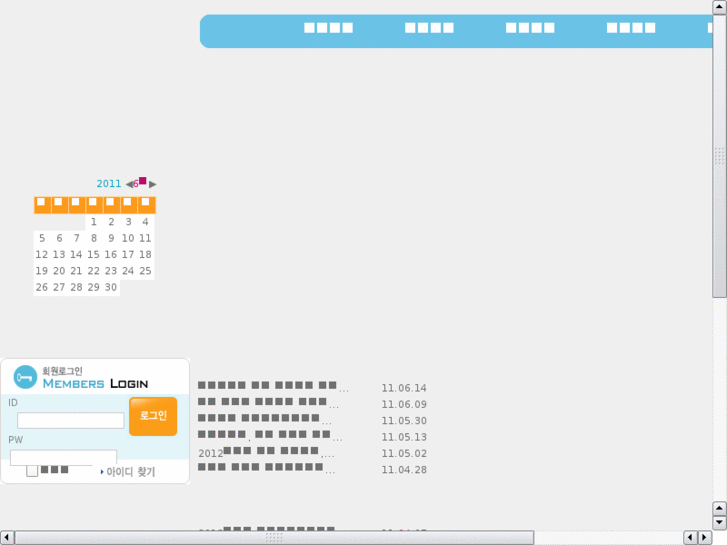Click the 2011 year label in calendar

[108, 184]
